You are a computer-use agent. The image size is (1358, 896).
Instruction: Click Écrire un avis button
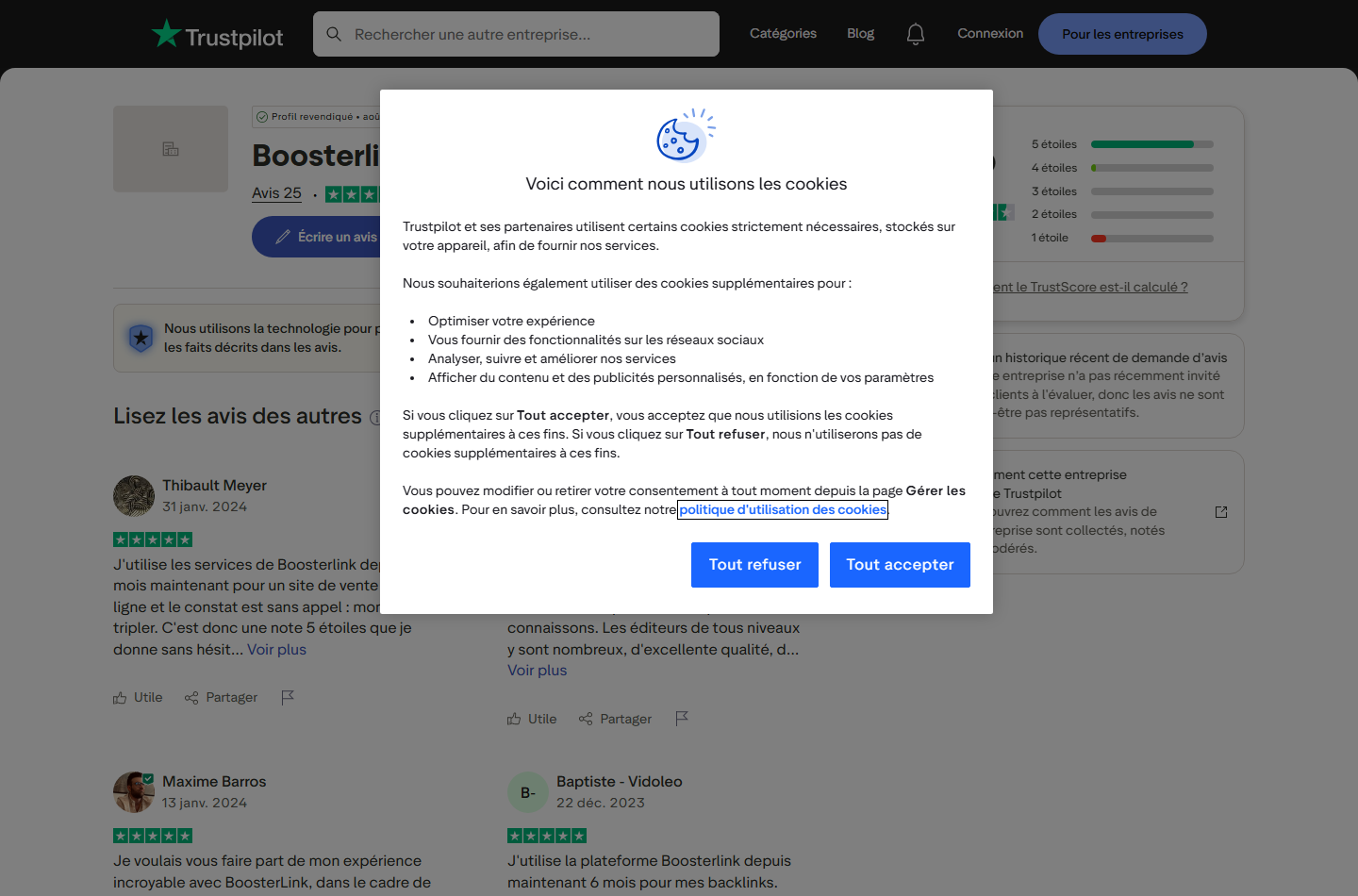pyautogui.click(x=317, y=237)
